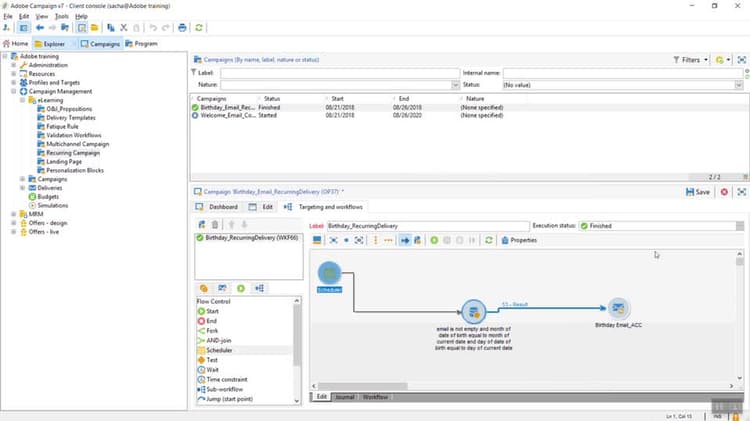Select Recurring Campaign folder in tree

[x=73, y=153]
